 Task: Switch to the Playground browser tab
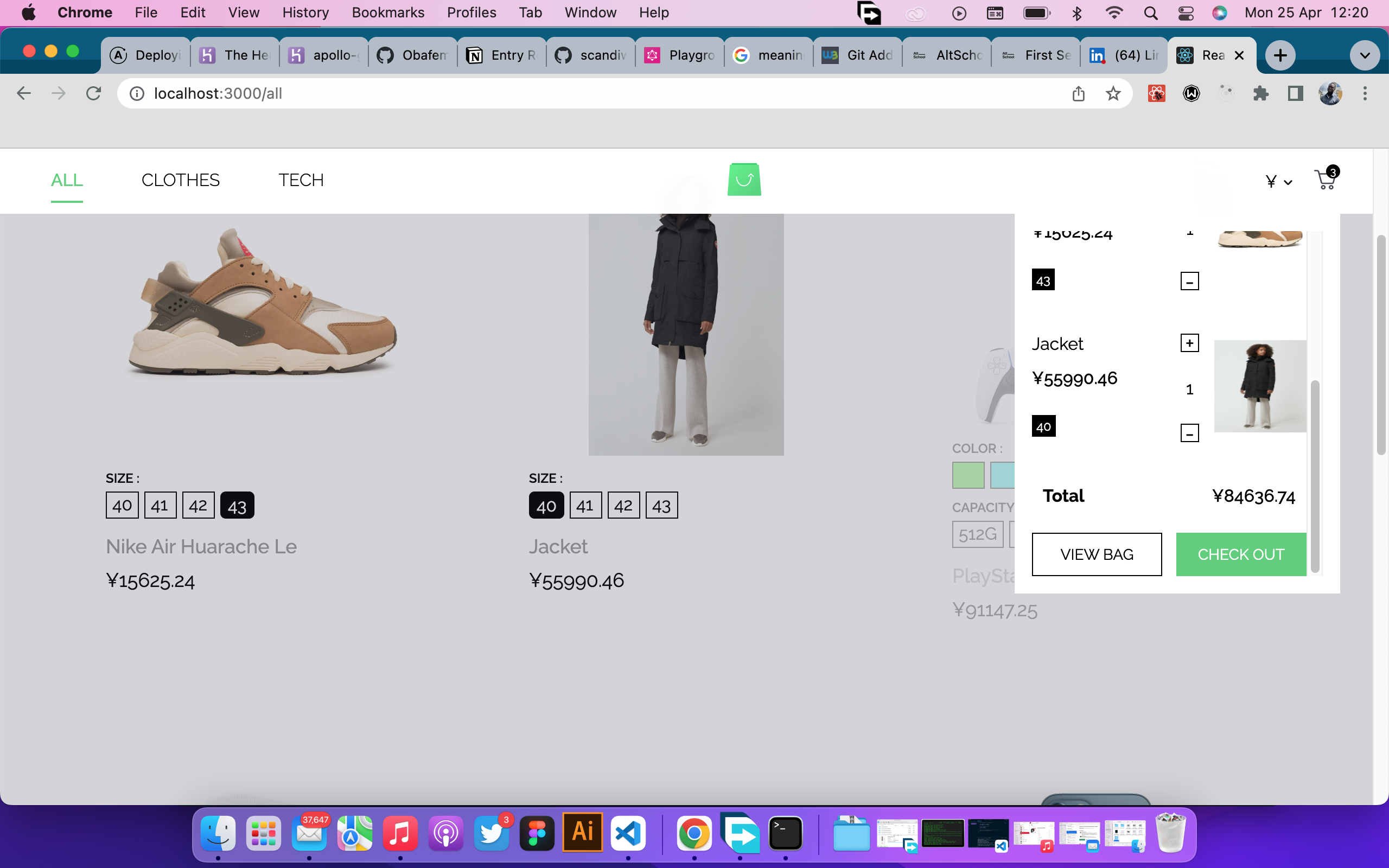click(x=679, y=55)
